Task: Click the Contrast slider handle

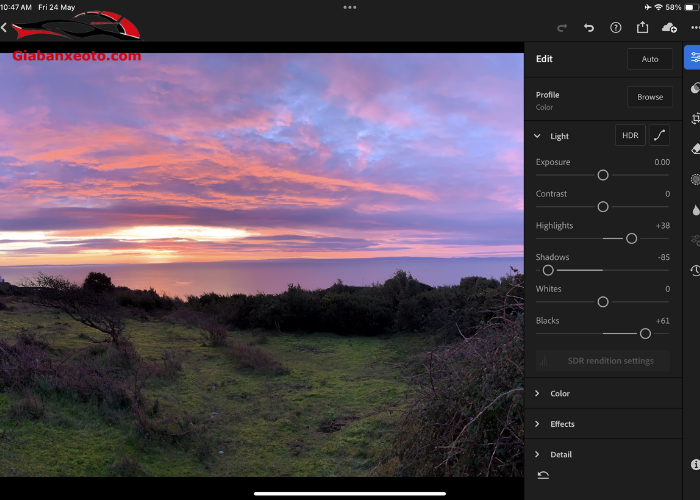Action: point(603,207)
